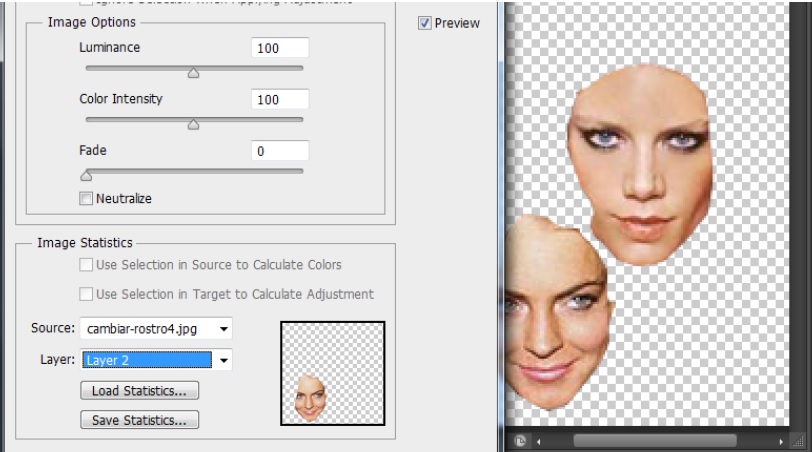Click the status bar icon below canvas
812x452 pixels.
pyautogui.click(x=520, y=440)
